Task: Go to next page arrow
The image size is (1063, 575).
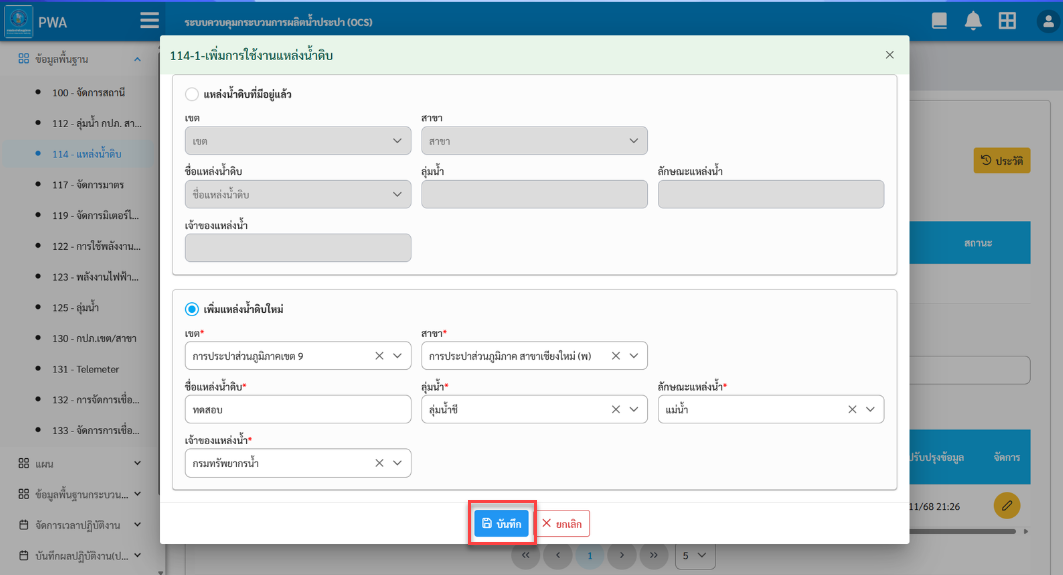Action: pyautogui.click(x=622, y=555)
